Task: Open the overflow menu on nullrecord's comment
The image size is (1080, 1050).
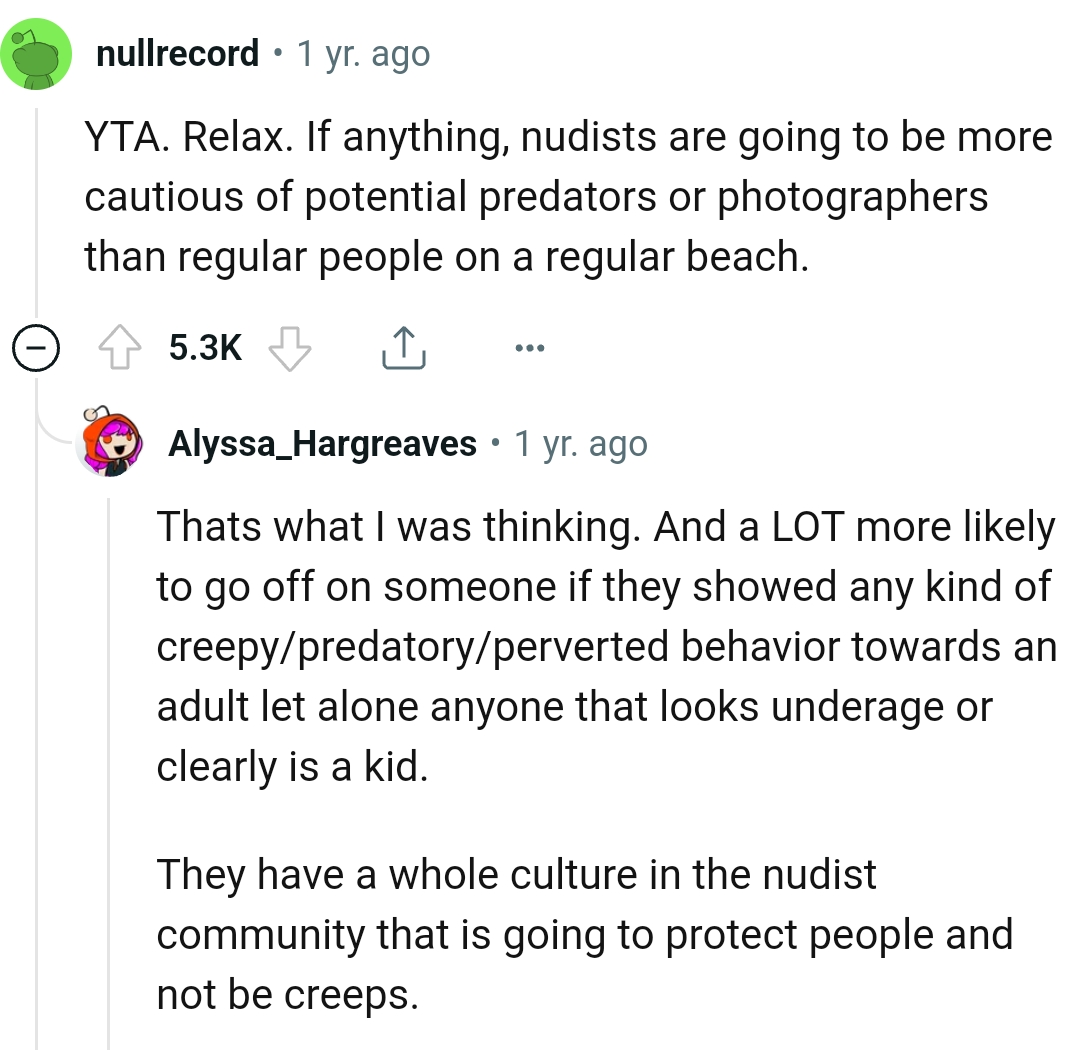Action: 529,347
